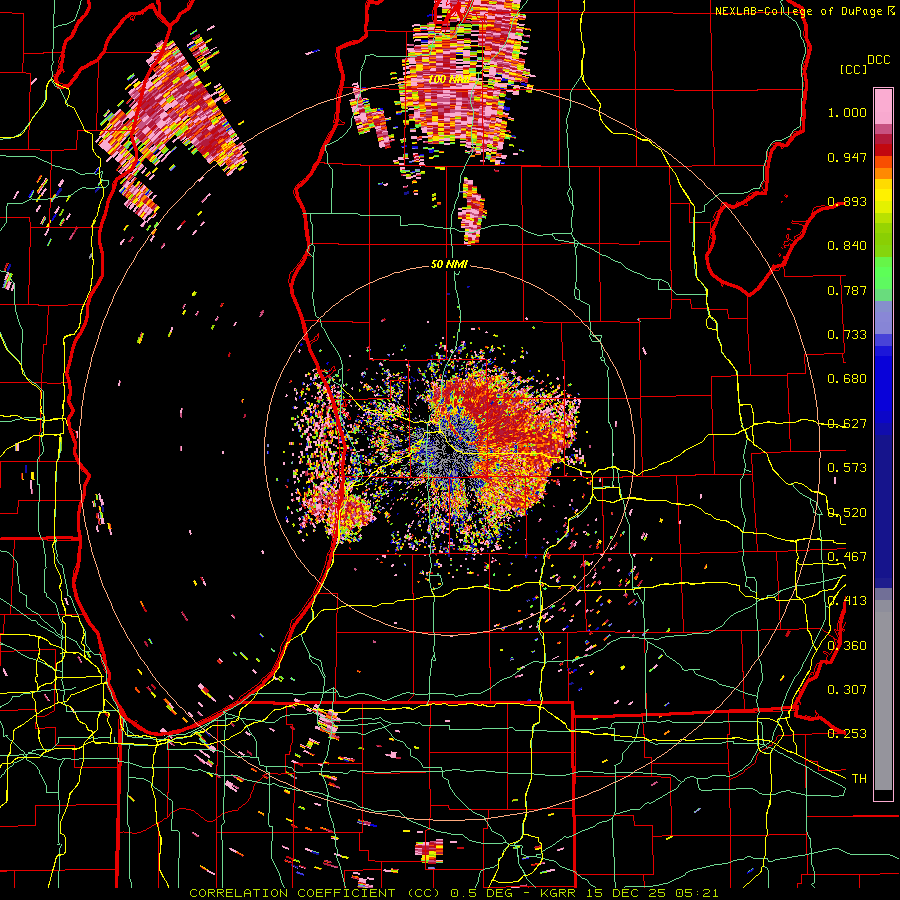Viewport: 900px width, 900px height.
Task: Click the 0.413 legend value
Action: [x=847, y=601]
